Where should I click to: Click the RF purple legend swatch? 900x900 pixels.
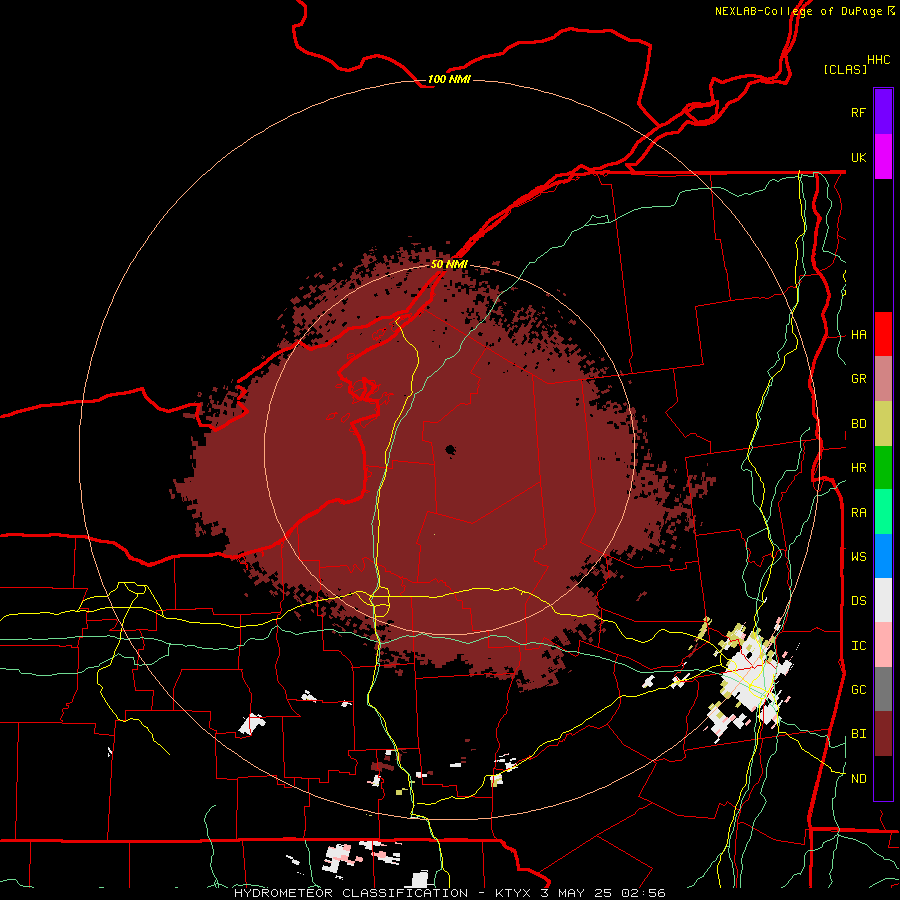click(x=883, y=112)
